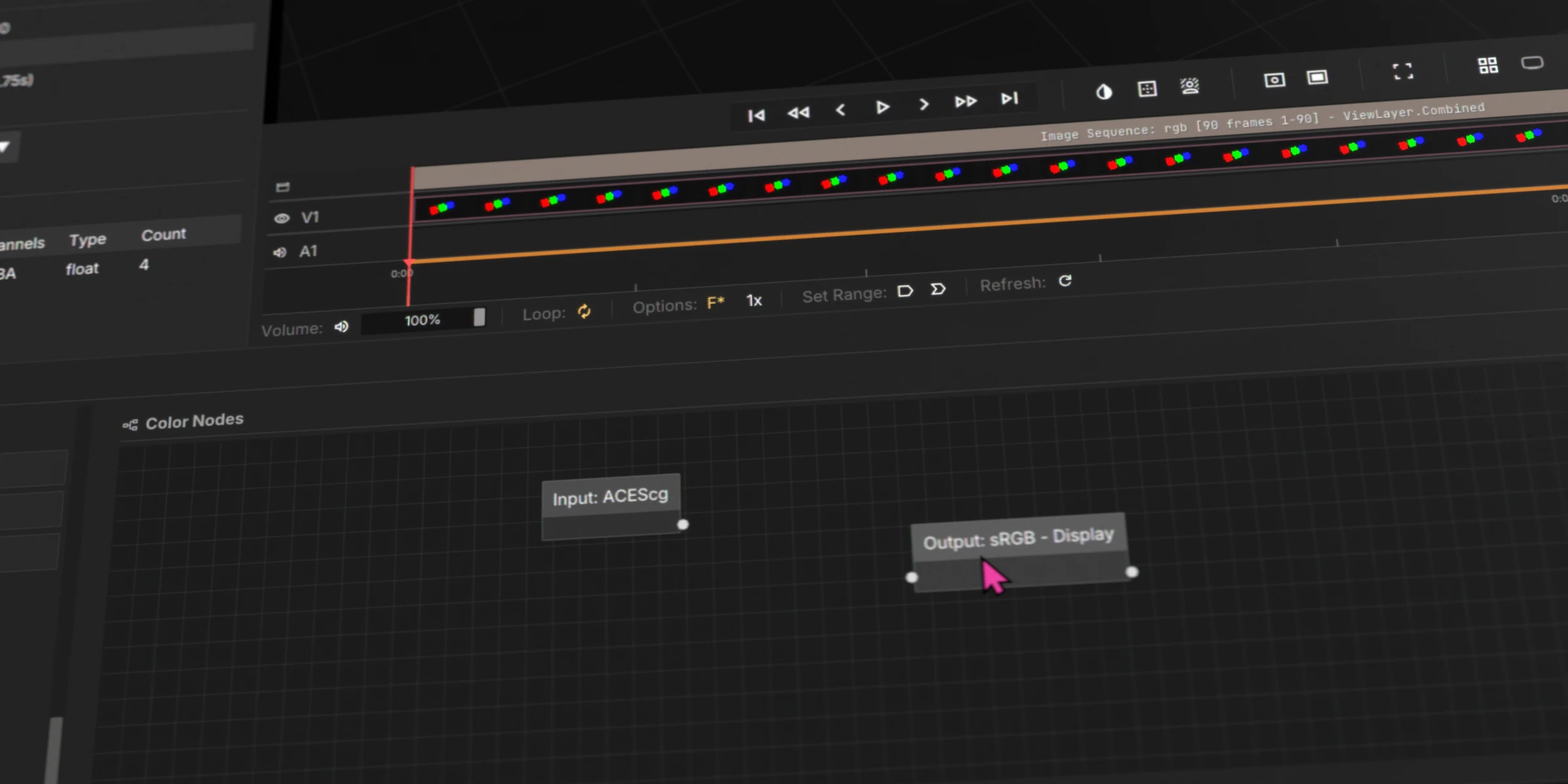Select the Color Nodes panel header

point(193,421)
